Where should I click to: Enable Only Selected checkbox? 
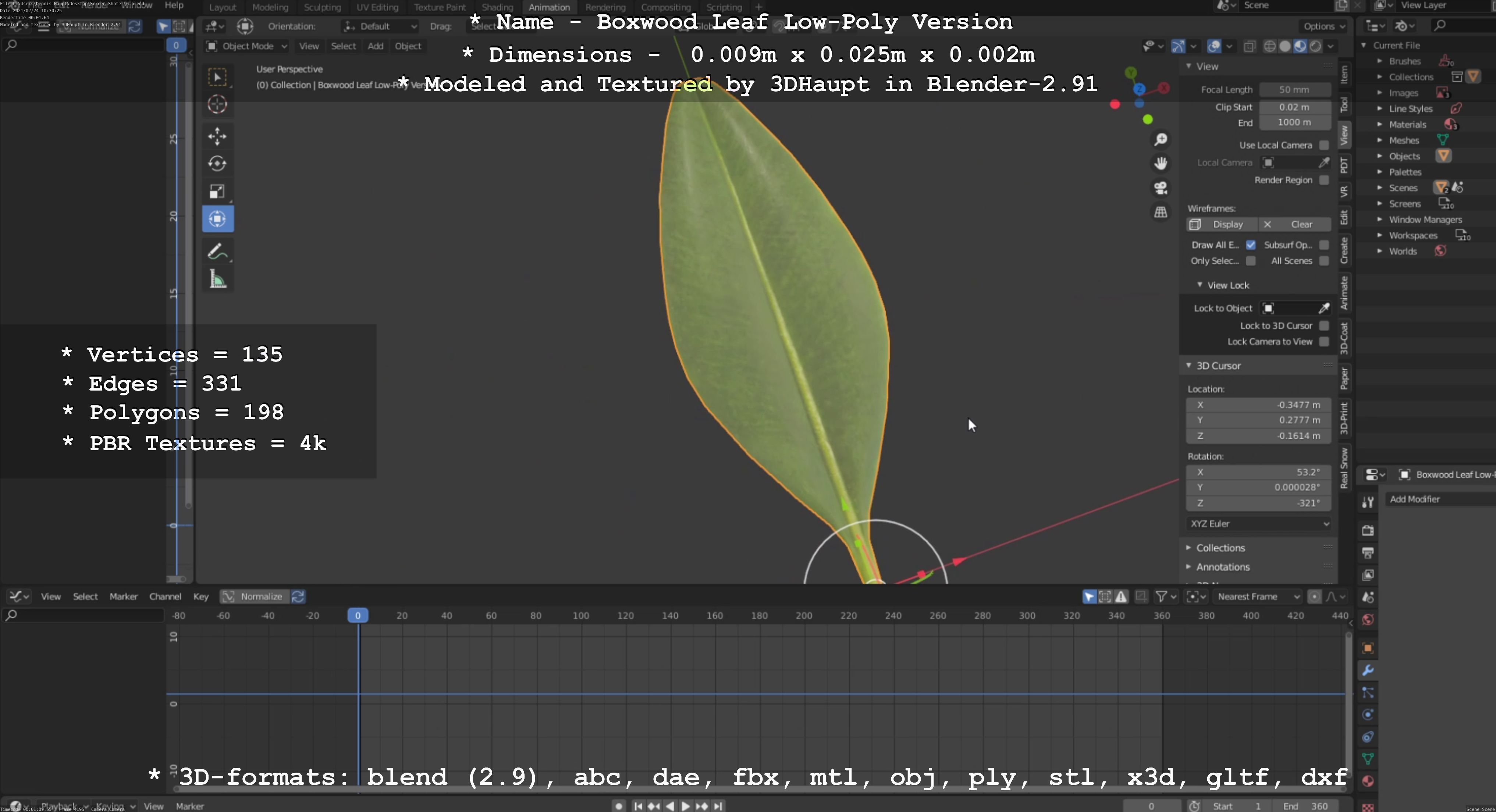click(x=1251, y=261)
